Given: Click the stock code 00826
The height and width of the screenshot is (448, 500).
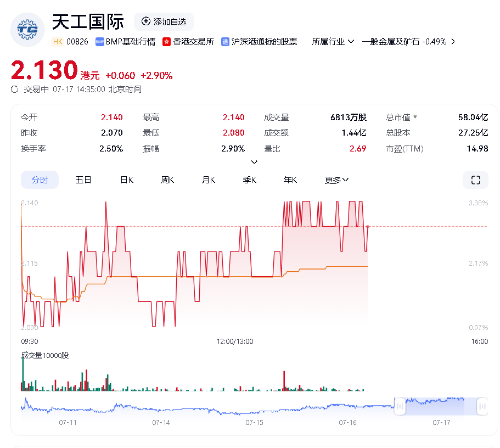Looking at the screenshot, I should point(77,42).
